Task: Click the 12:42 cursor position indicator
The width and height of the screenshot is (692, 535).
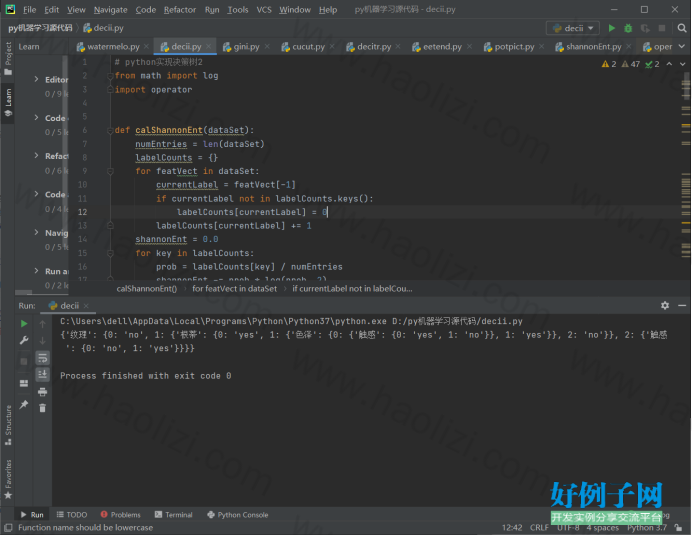Action: pos(512,527)
